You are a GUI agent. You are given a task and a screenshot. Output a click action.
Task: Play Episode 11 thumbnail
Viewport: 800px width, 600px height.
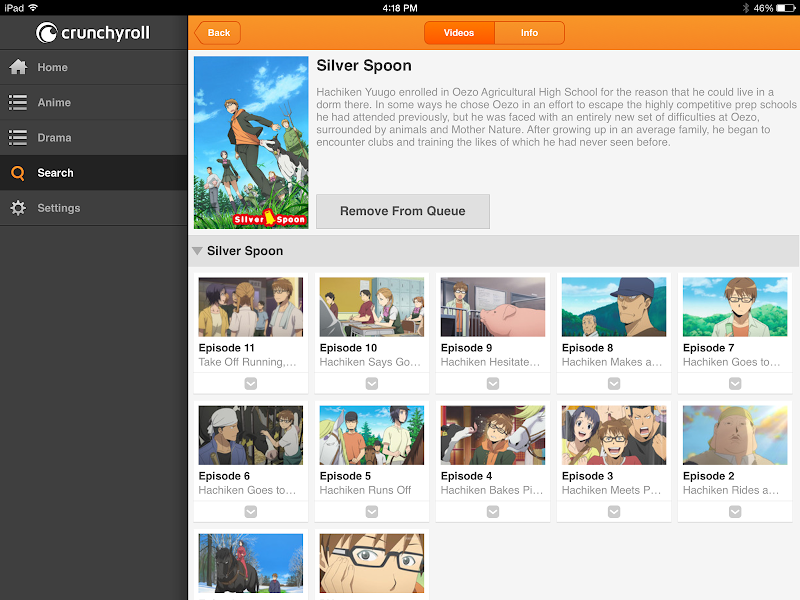251,307
